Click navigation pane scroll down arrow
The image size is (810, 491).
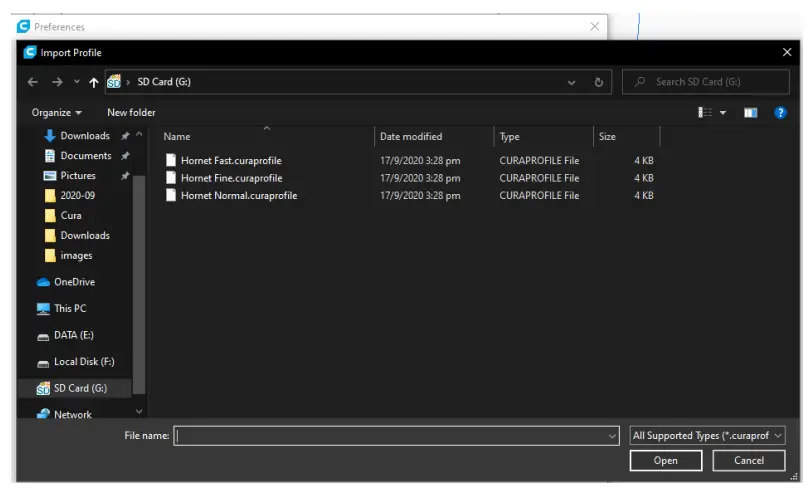[139, 411]
